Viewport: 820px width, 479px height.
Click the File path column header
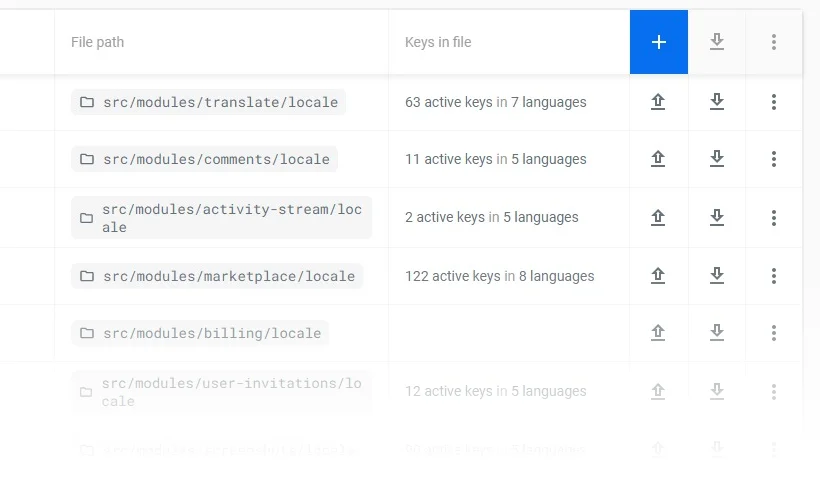[x=98, y=42]
